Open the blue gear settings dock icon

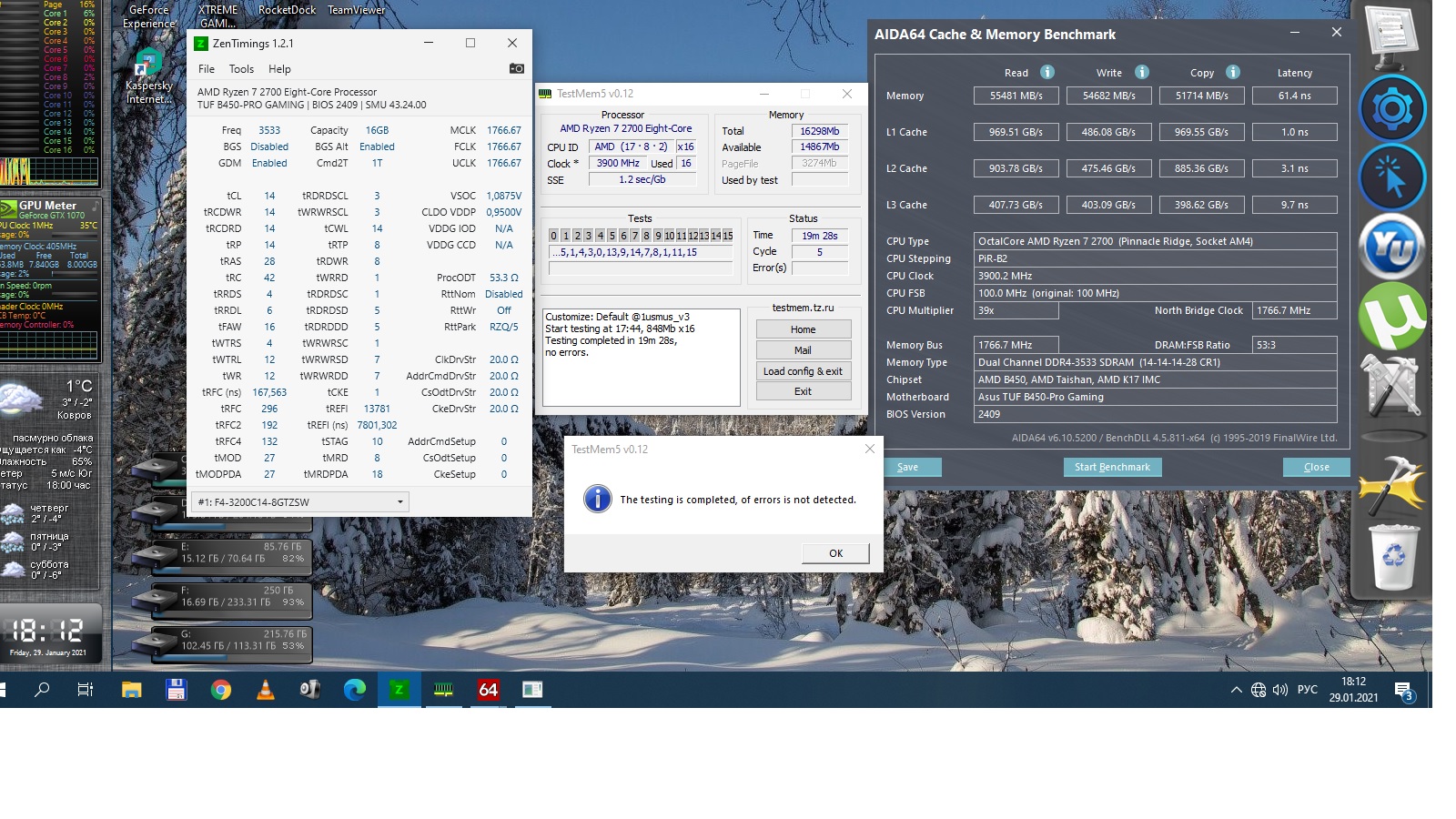pos(1392,108)
